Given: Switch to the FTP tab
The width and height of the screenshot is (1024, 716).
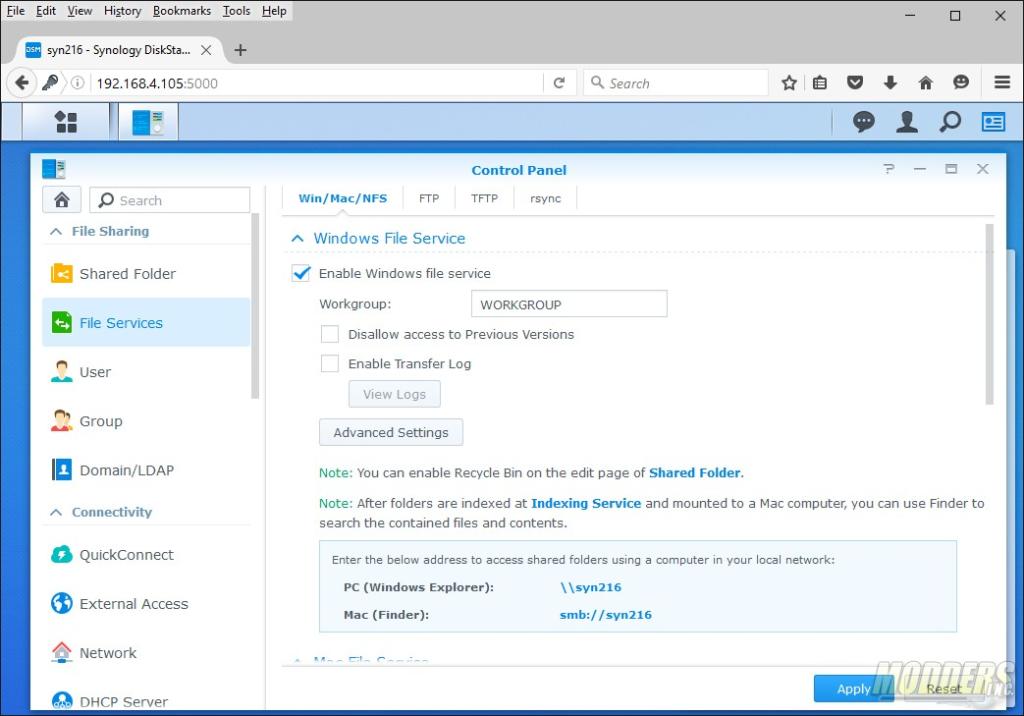Looking at the screenshot, I should tap(429, 198).
